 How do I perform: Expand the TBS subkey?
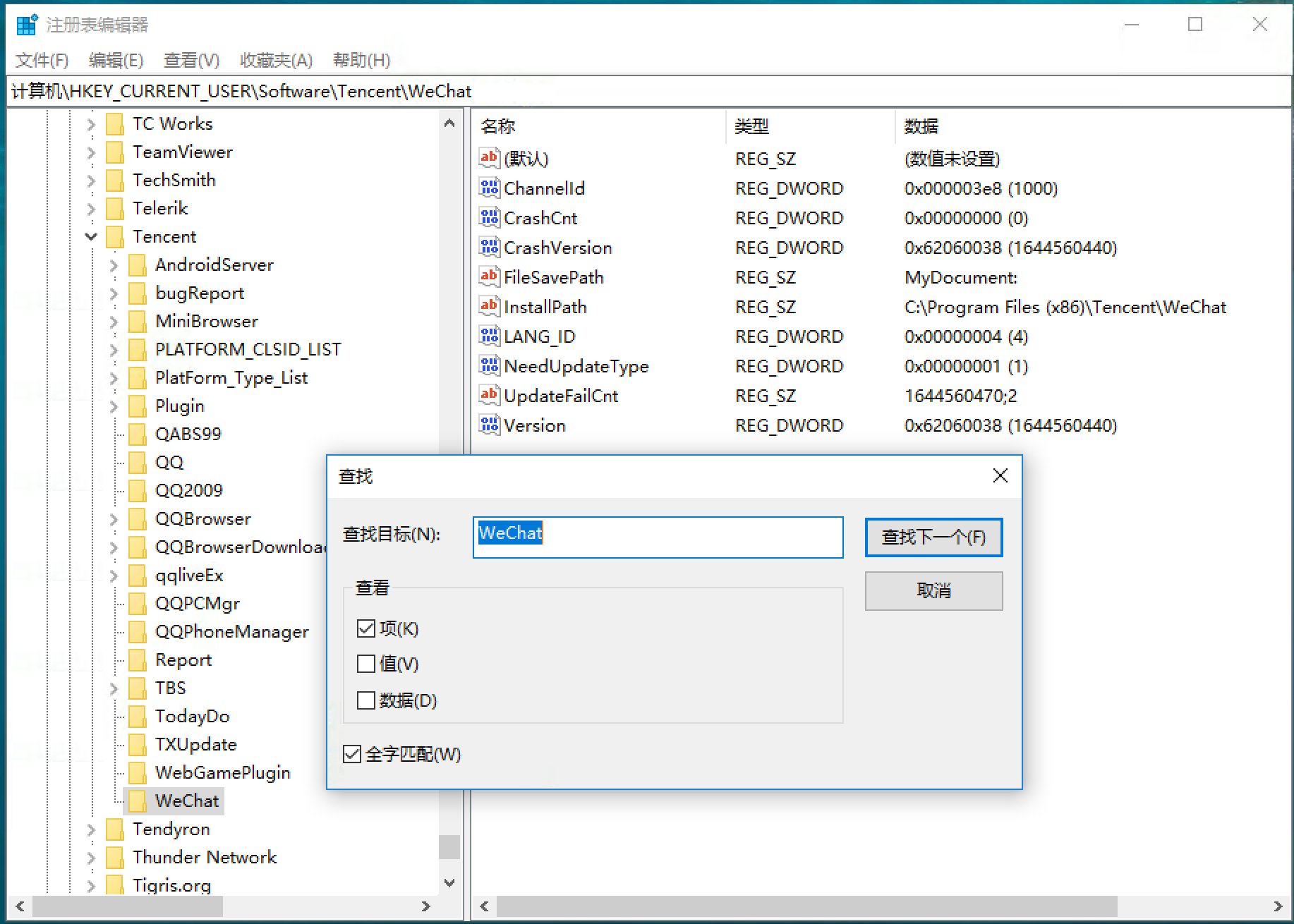114,688
